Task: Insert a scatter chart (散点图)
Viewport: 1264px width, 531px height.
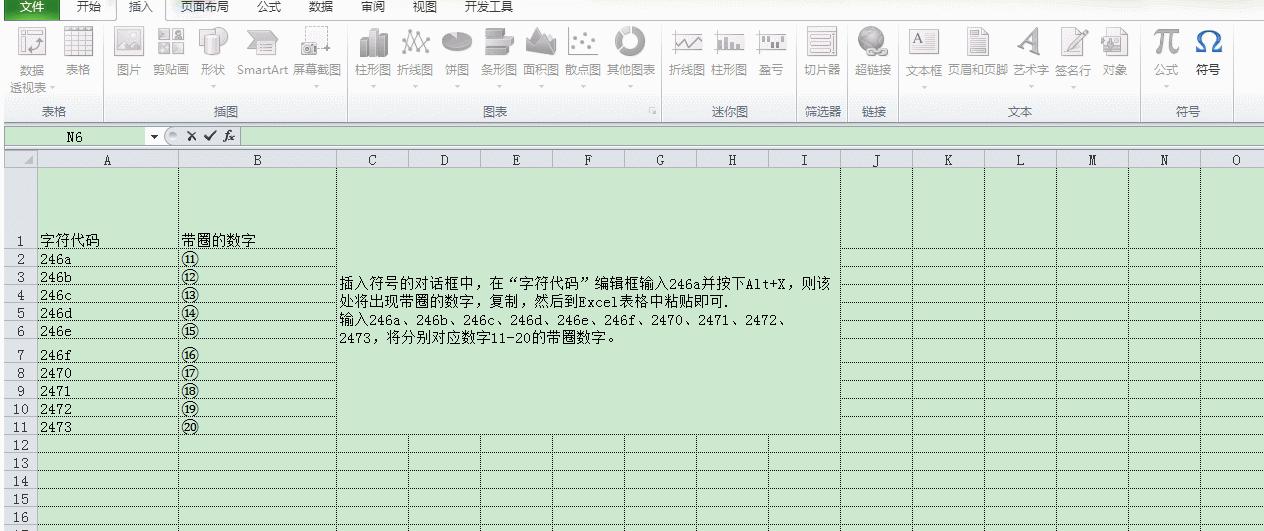Action: click(x=583, y=57)
